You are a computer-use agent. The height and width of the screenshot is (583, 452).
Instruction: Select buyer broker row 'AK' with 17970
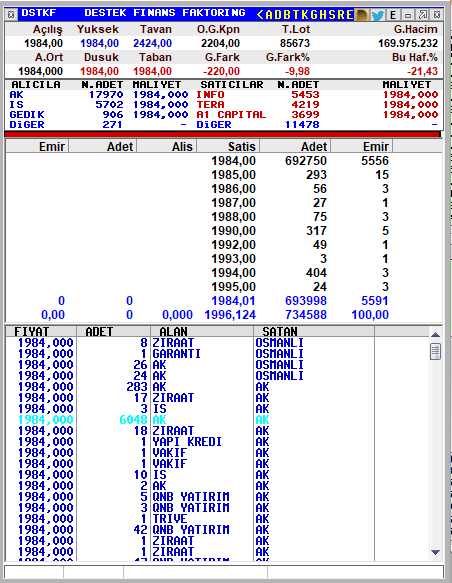99,95
